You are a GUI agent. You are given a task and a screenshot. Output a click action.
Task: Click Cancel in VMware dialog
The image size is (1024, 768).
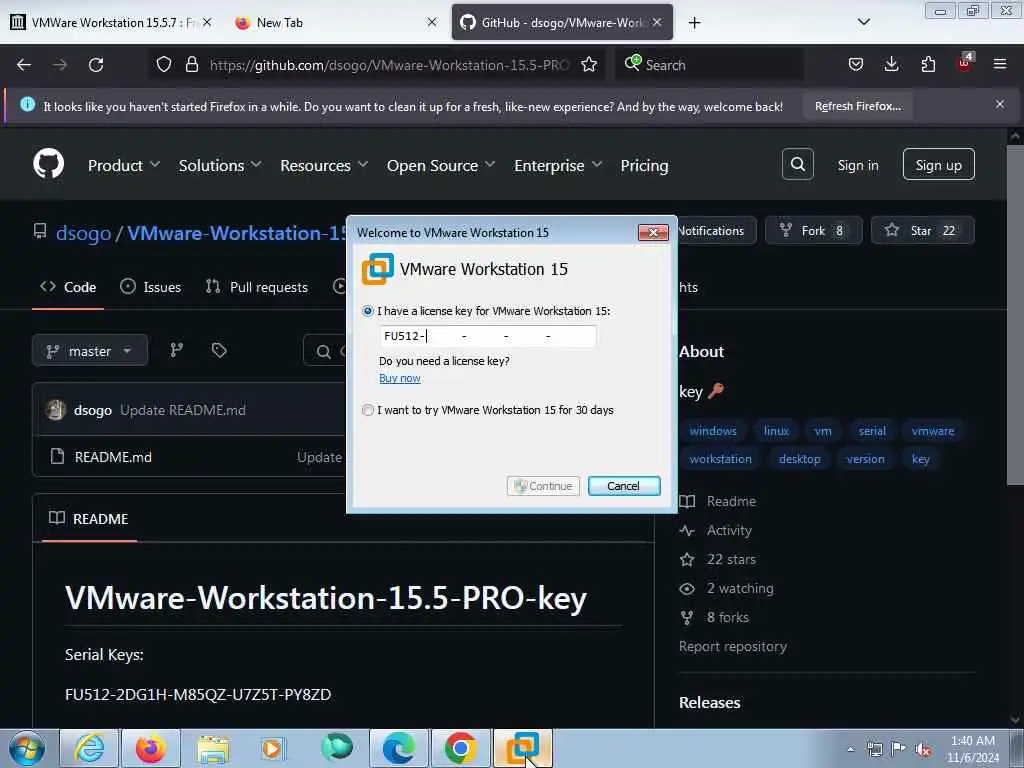pyautogui.click(x=624, y=486)
